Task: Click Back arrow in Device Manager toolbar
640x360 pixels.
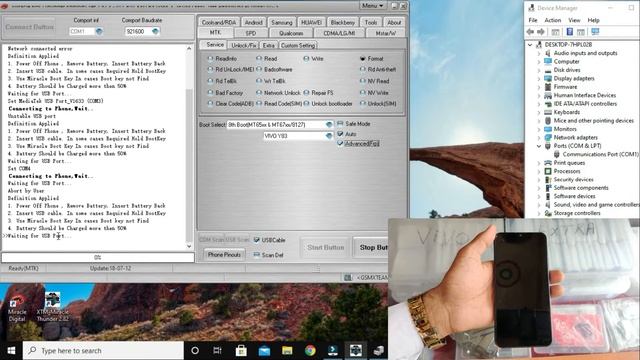Action: [530, 32]
